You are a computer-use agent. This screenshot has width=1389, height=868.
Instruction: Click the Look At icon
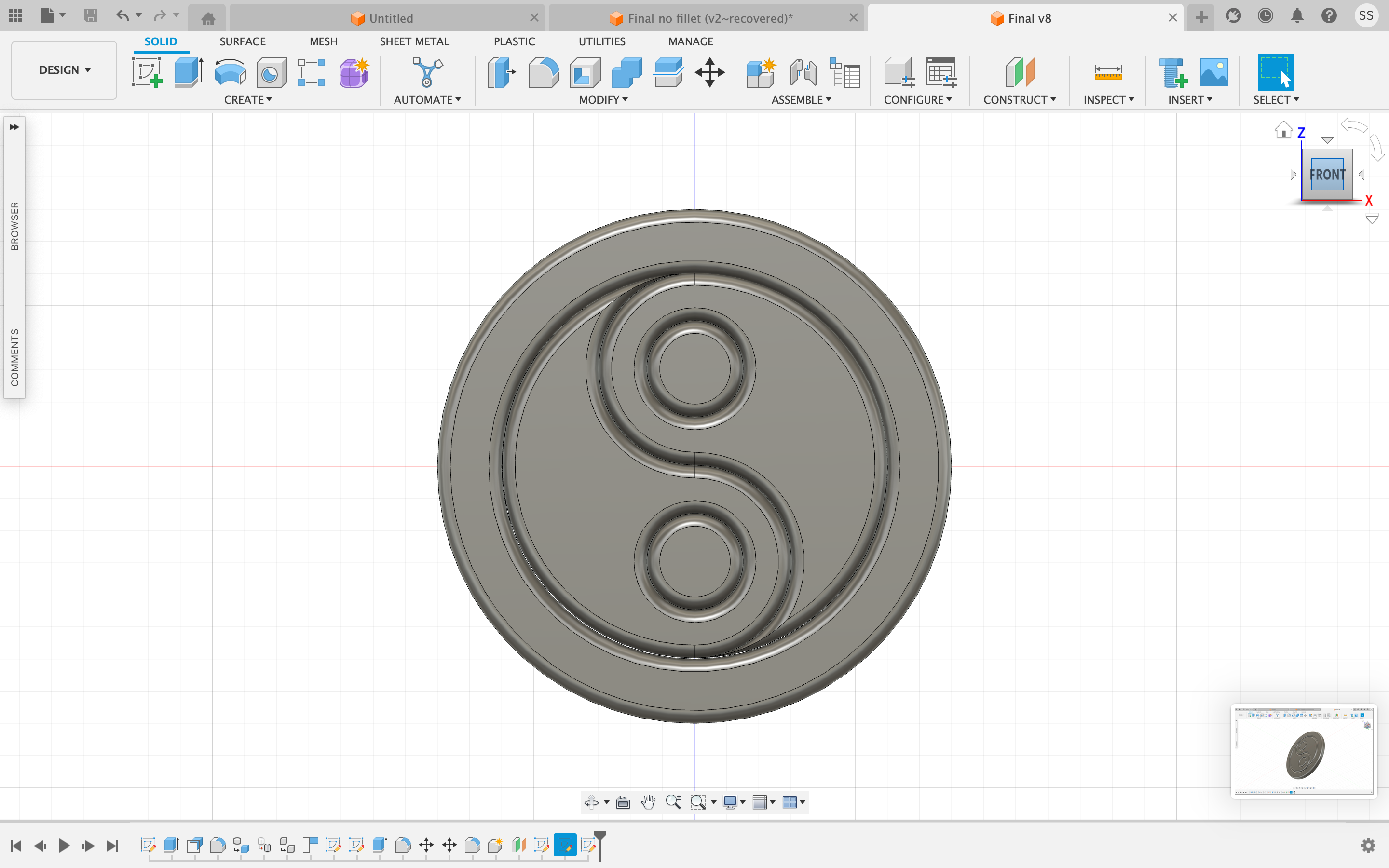[x=623, y=802]
